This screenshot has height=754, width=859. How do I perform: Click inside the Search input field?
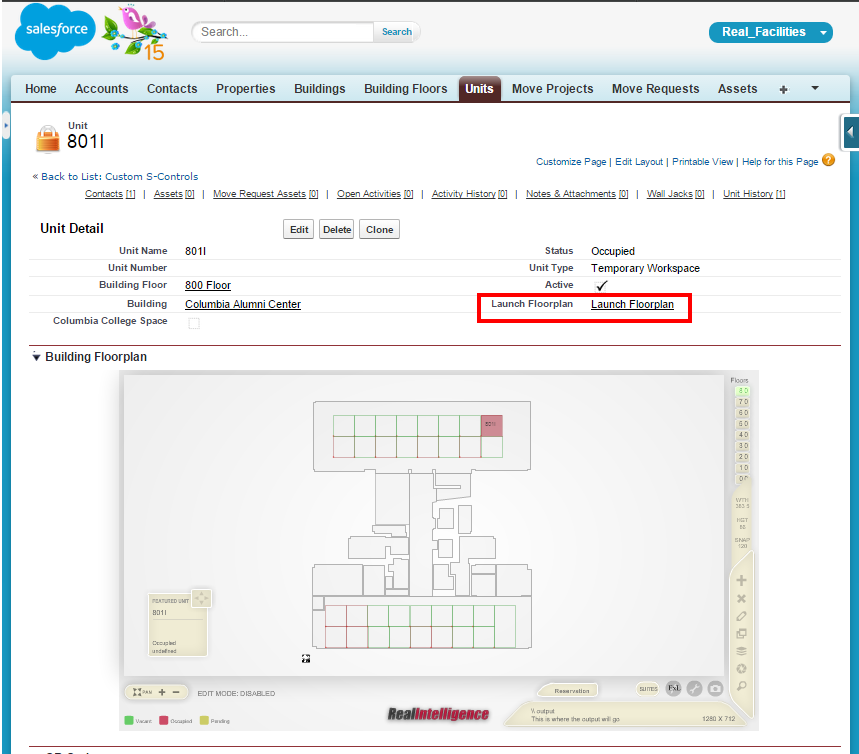(283, 32)
